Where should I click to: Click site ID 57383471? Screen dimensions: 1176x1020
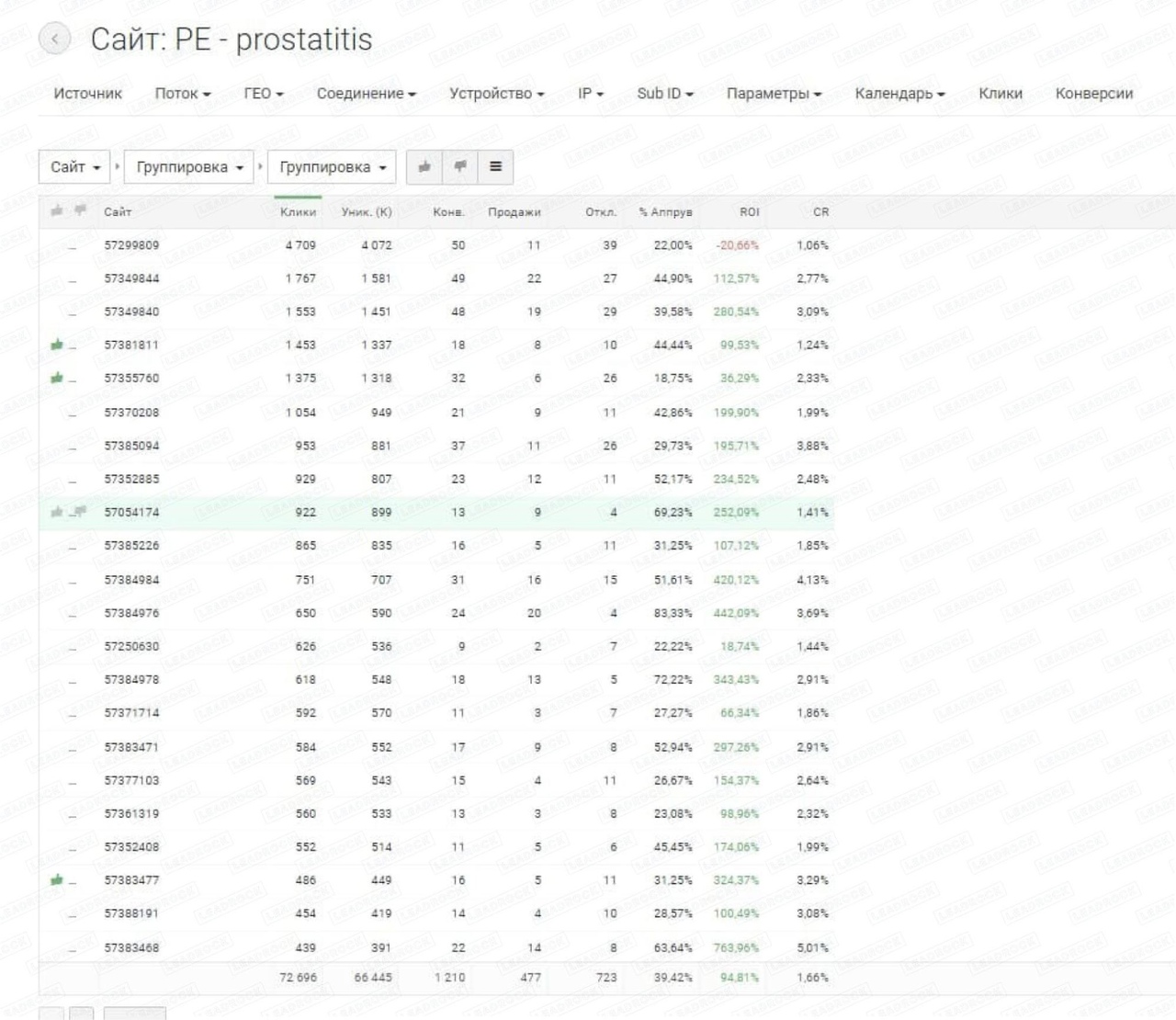[x=131, y=747]
